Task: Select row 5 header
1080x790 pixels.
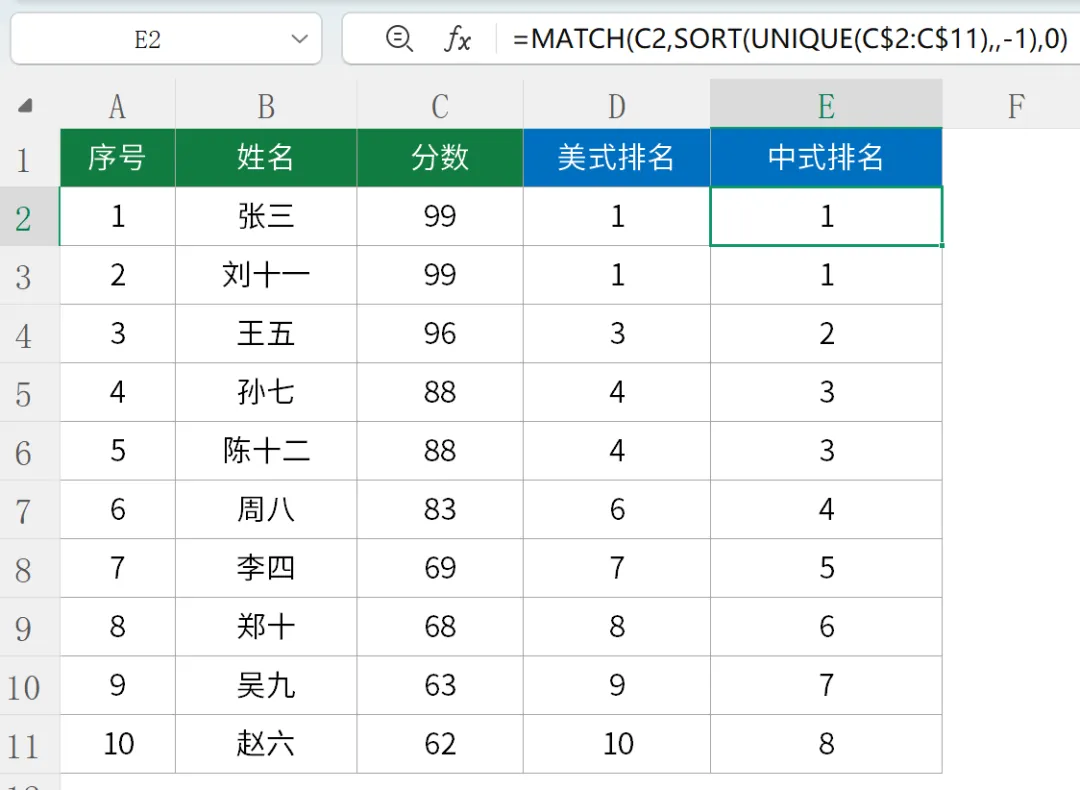Action: (x=30, y=393)
